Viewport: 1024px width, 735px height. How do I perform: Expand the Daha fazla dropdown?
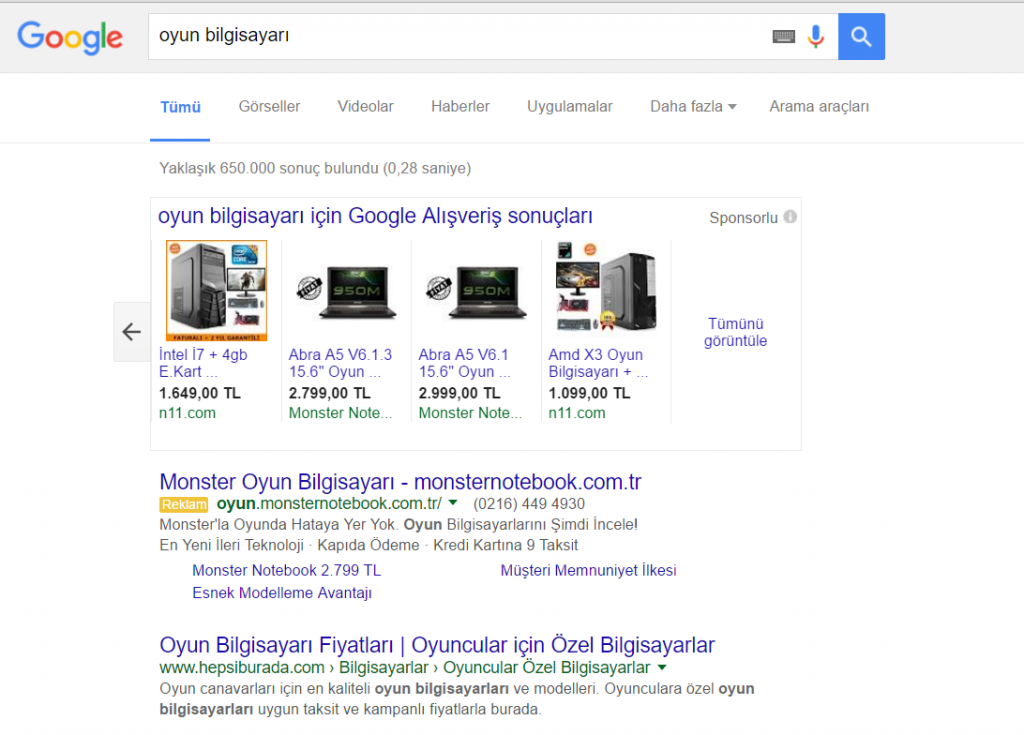pyautogui.click(x=693, y=106)
